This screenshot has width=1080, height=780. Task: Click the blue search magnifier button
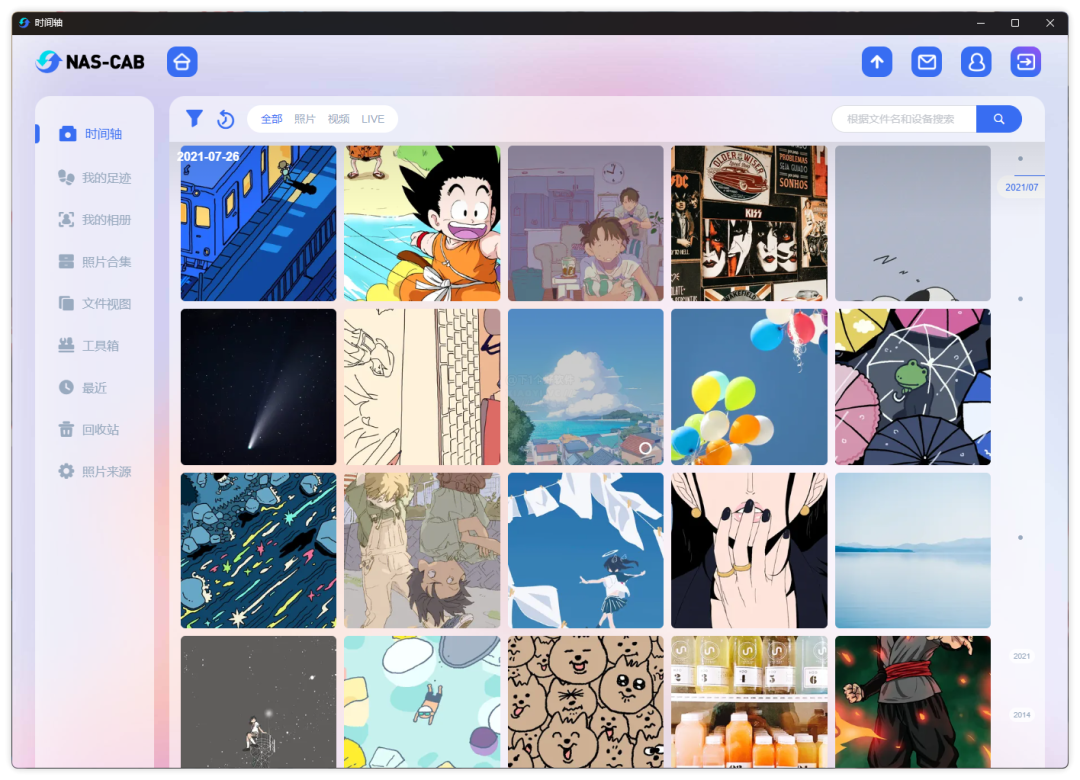pyautogui.click(x=999, y=119)
